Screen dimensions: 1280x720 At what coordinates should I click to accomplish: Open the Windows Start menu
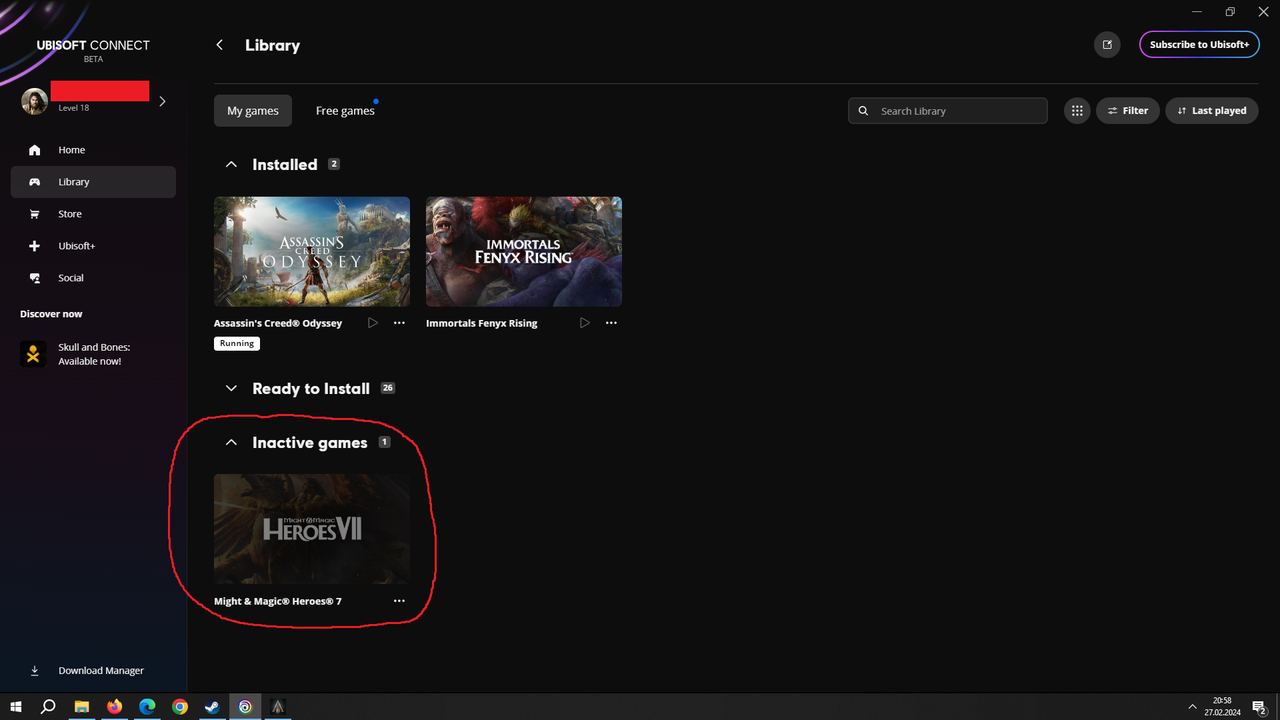(16, 706)
